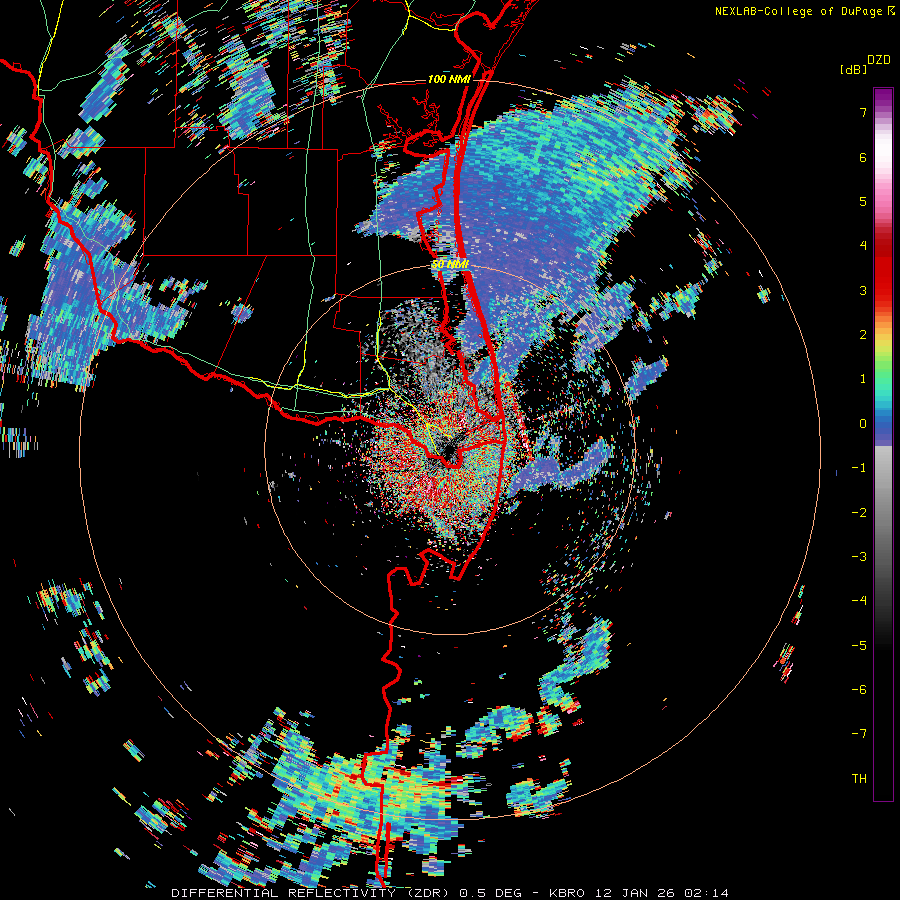Click the 5 dB mark on the scale
The width and height of the screenshot is (900, 900).
[x=863, y=201]
